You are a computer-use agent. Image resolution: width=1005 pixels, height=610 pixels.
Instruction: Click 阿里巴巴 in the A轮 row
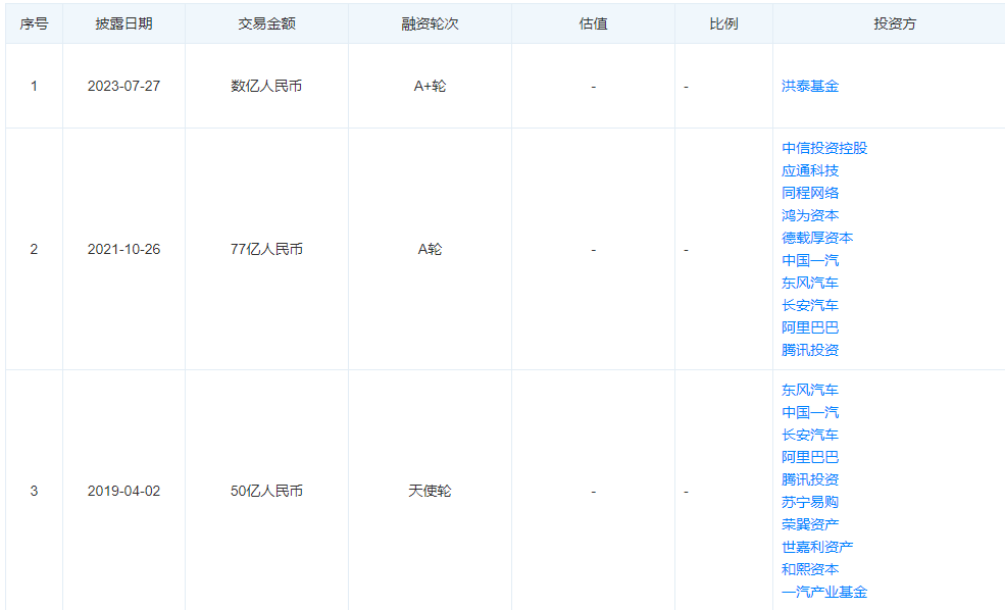pyautogui.click(x=810, y=327)
